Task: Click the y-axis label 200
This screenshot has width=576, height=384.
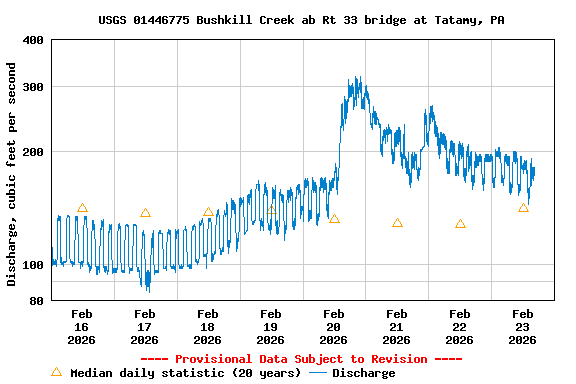Action: click(33, 152)
